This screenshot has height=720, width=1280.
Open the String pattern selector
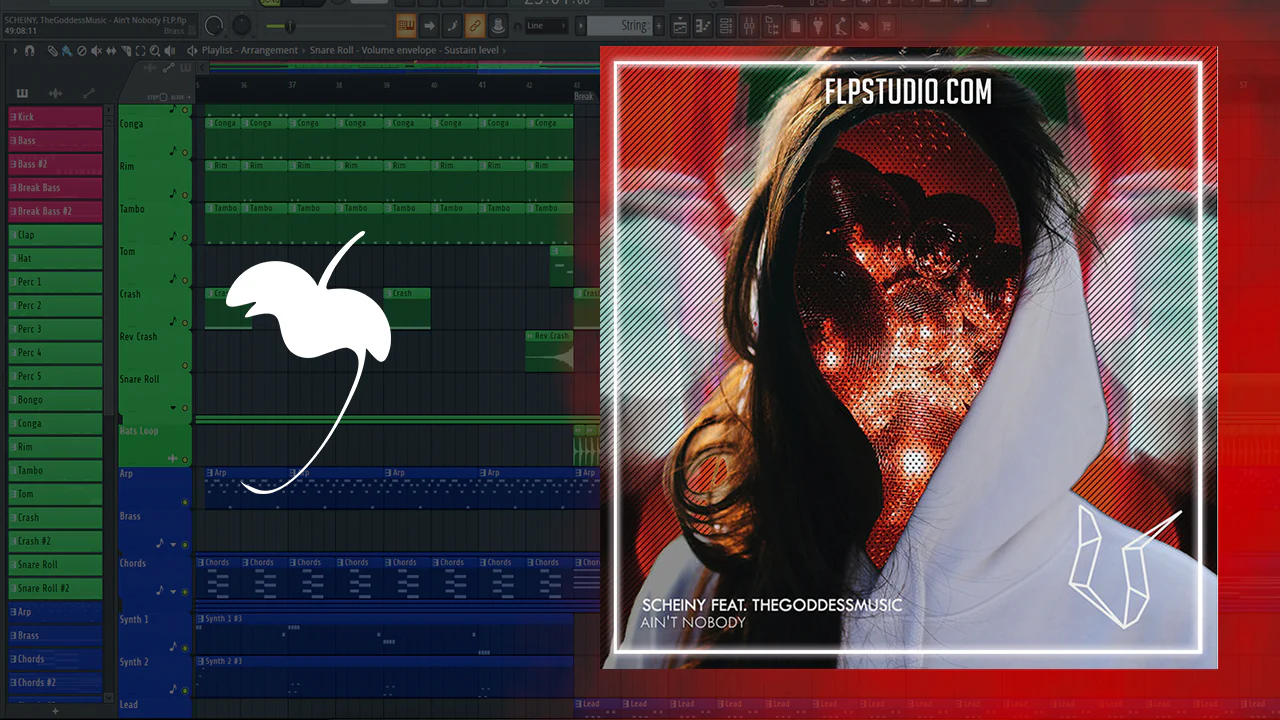coord(621,26)
